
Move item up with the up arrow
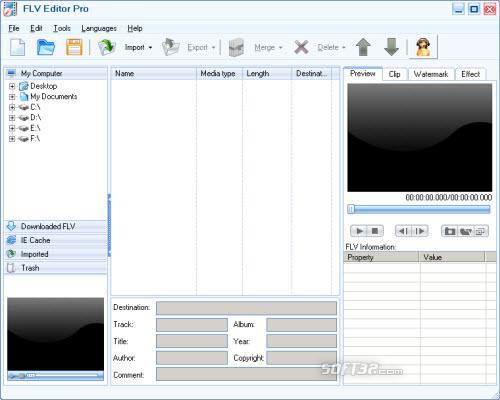[x=363, y=47]
